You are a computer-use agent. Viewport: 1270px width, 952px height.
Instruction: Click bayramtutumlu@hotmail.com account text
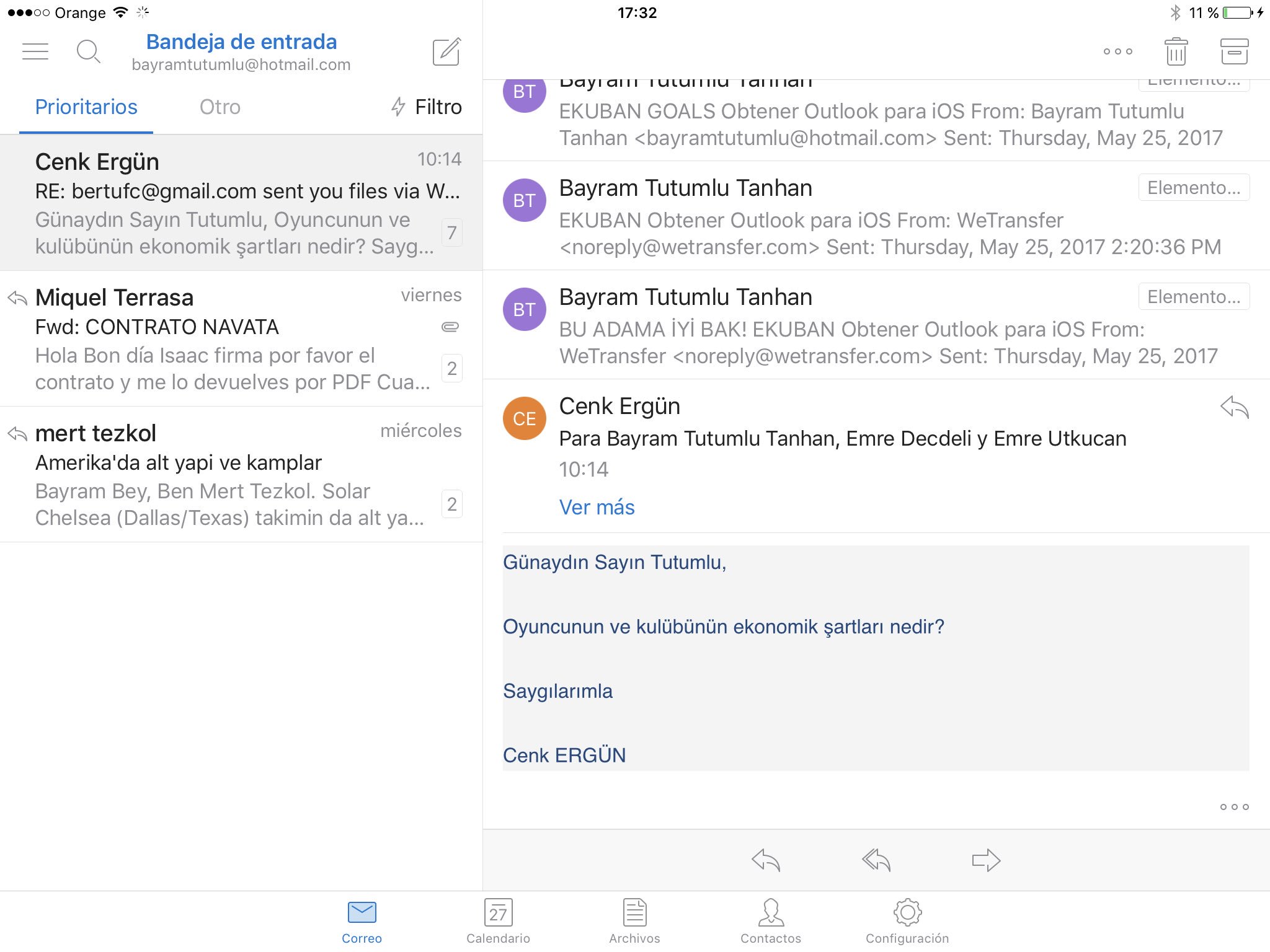tap(241, 64)
